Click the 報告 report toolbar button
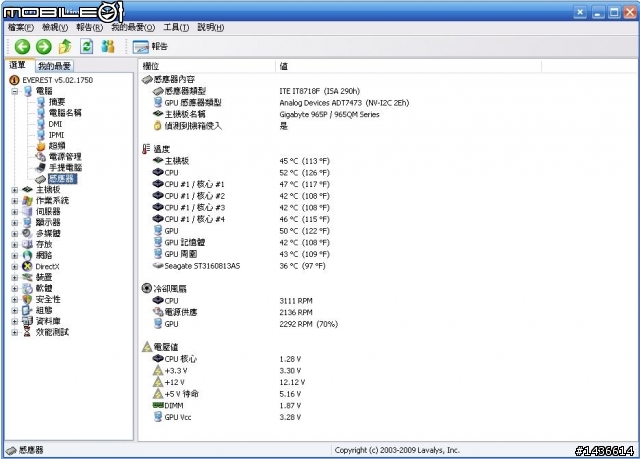Screen dimensions: 640x459 click(x=150, y=47)
